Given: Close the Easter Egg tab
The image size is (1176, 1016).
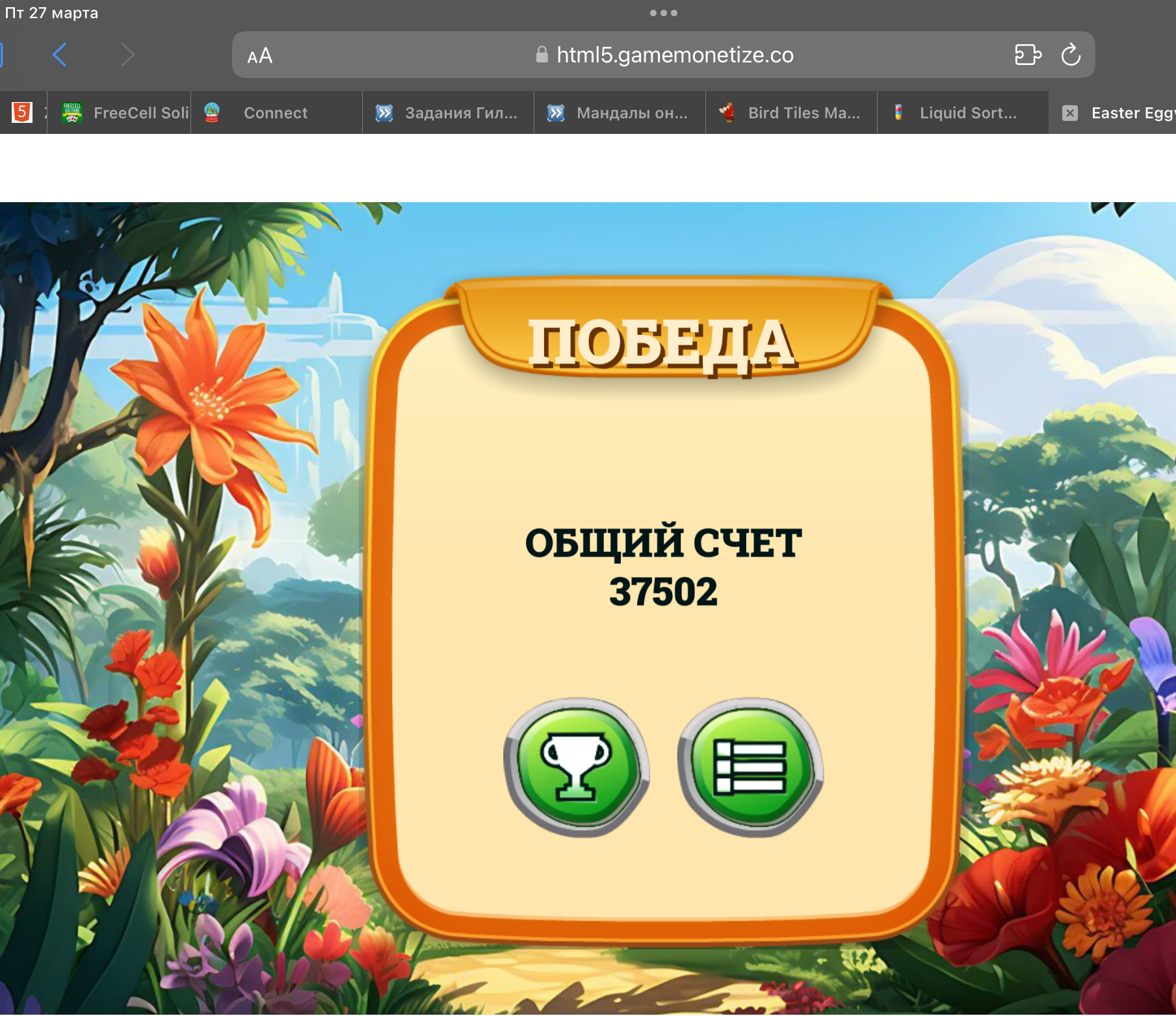Looking at the screenshot, I should (x=1069, y=113).
